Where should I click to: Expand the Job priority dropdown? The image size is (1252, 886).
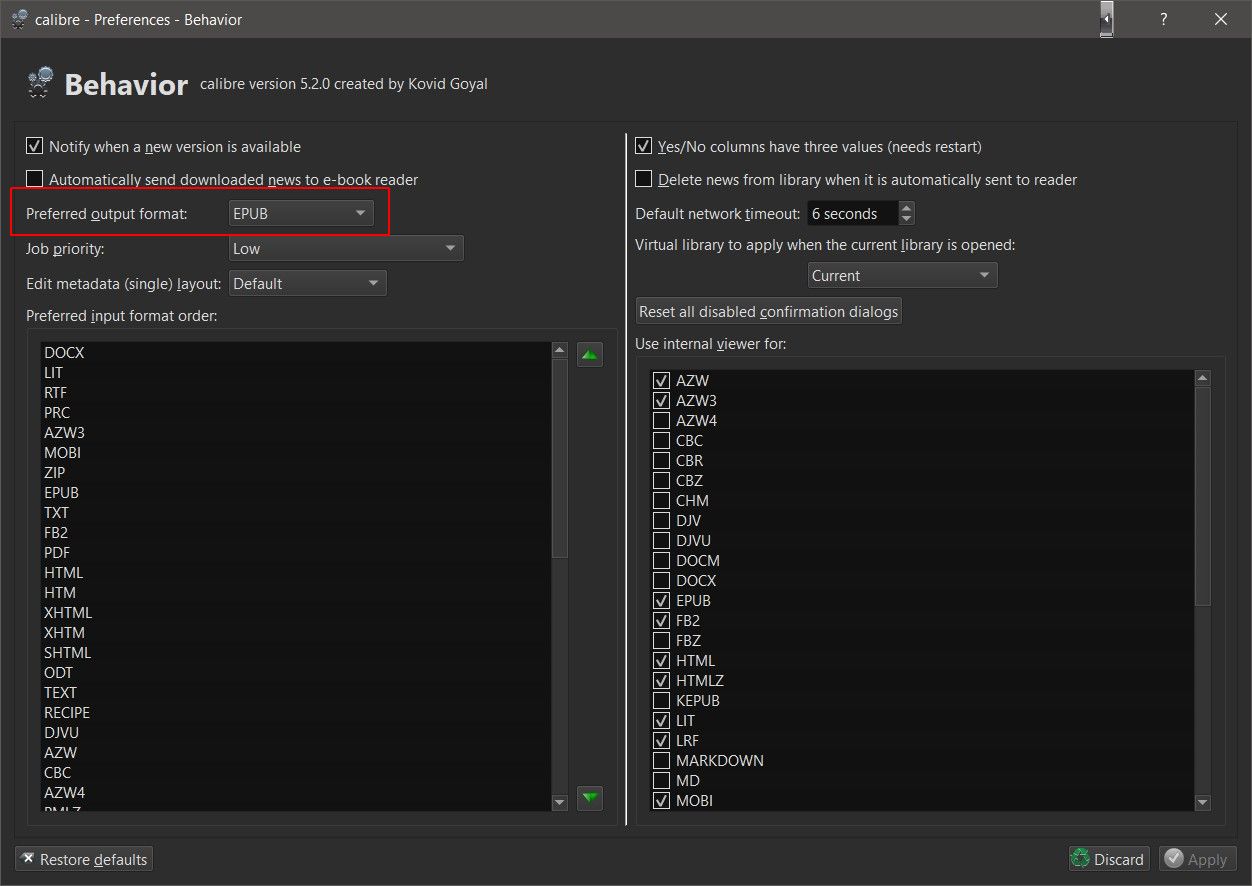346,248
